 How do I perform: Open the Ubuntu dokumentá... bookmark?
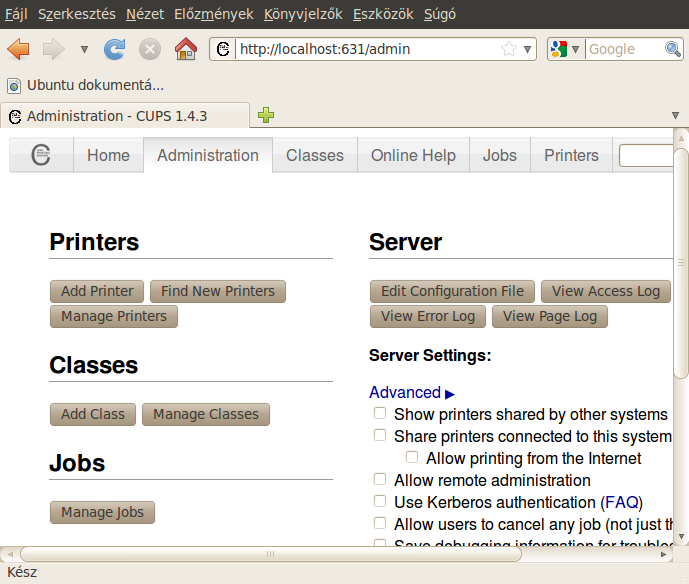point(86,85)
